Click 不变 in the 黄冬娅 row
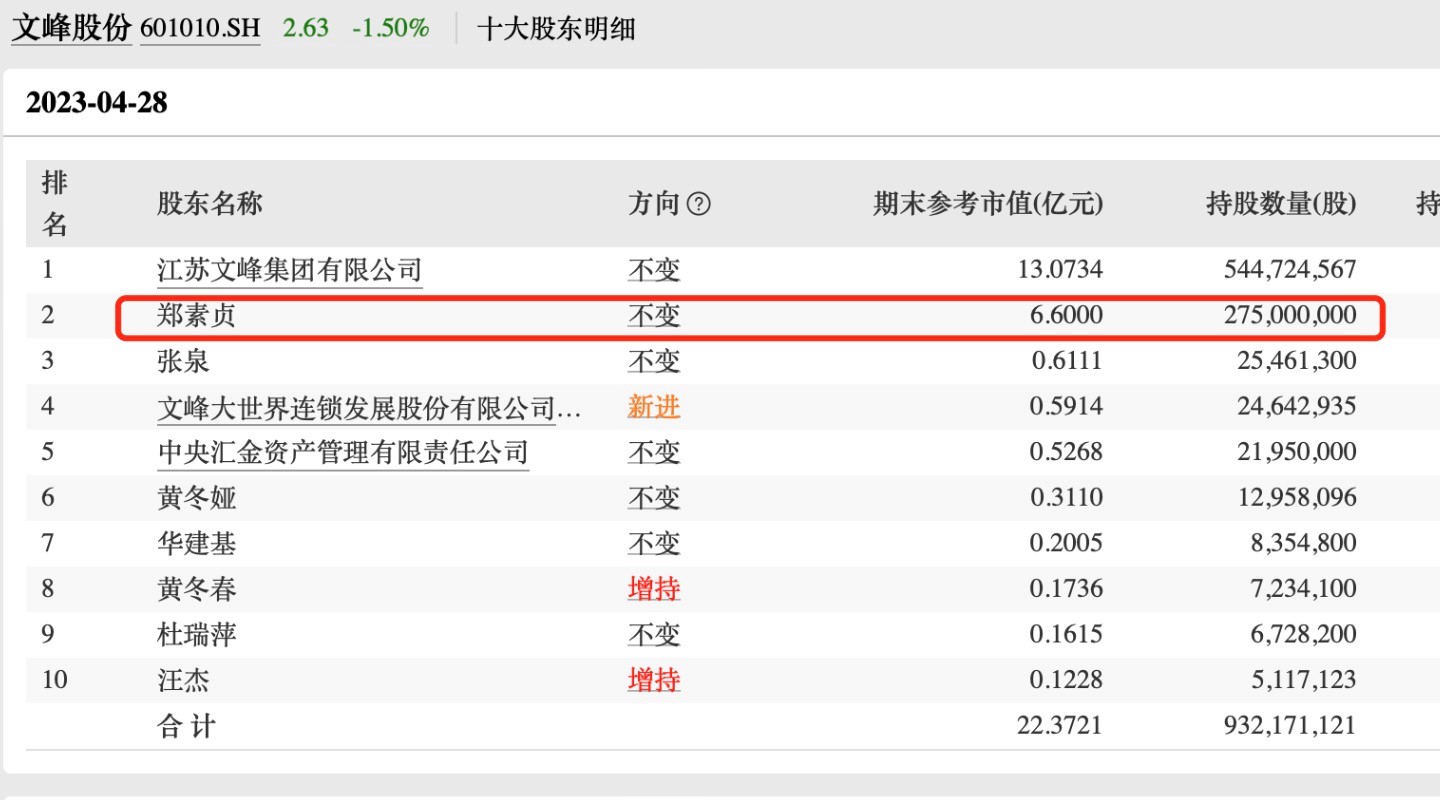The height and width of the screenshot is (800, 1440). click(x=654, y=498)
